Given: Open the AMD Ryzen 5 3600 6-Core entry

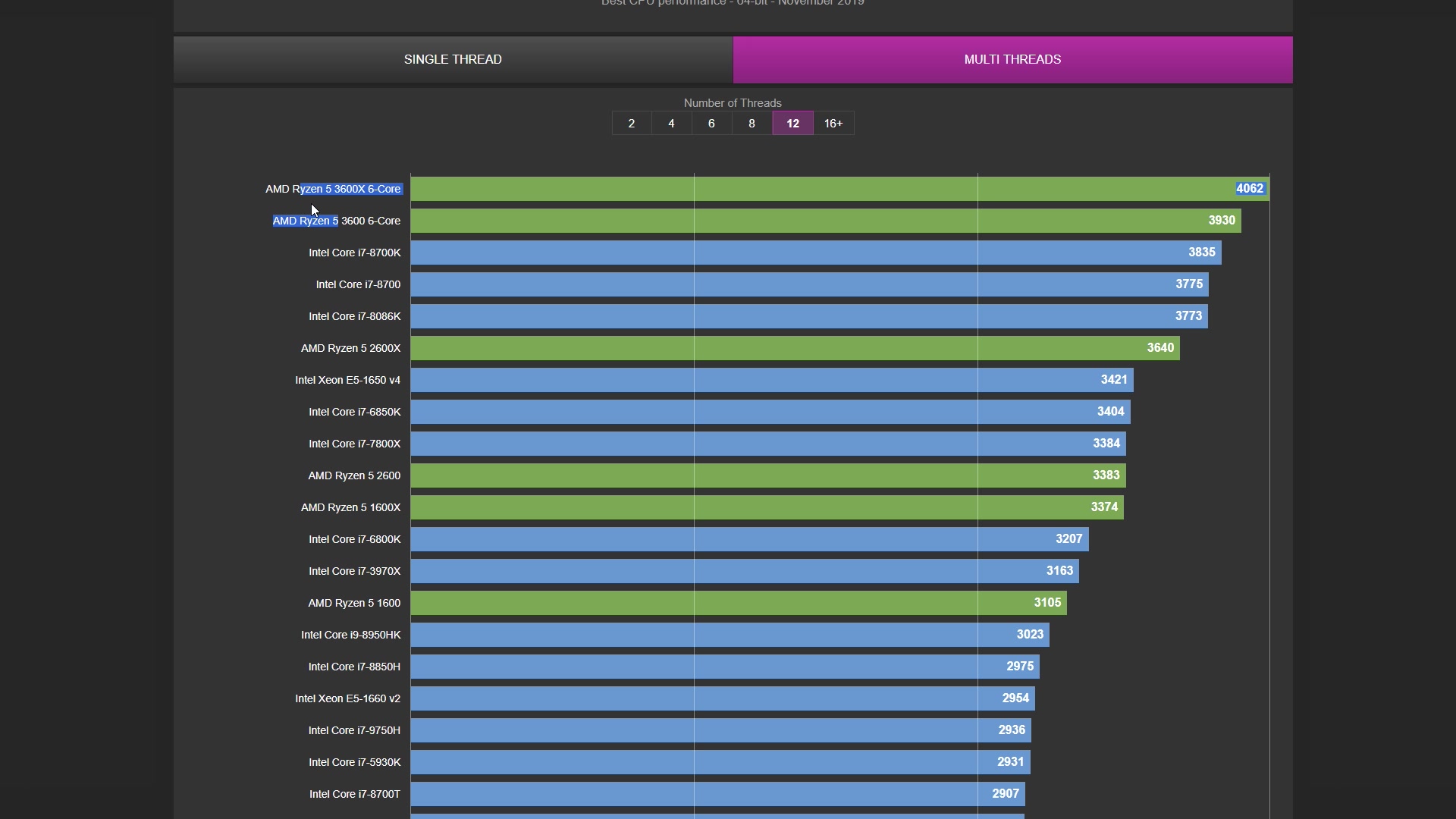Looking at the screenshot, I should pos(337,221).
